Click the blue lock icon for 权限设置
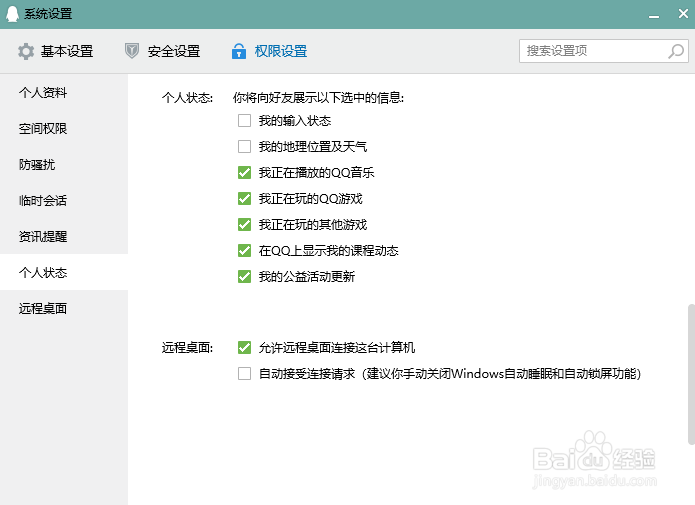 (239, 51)
